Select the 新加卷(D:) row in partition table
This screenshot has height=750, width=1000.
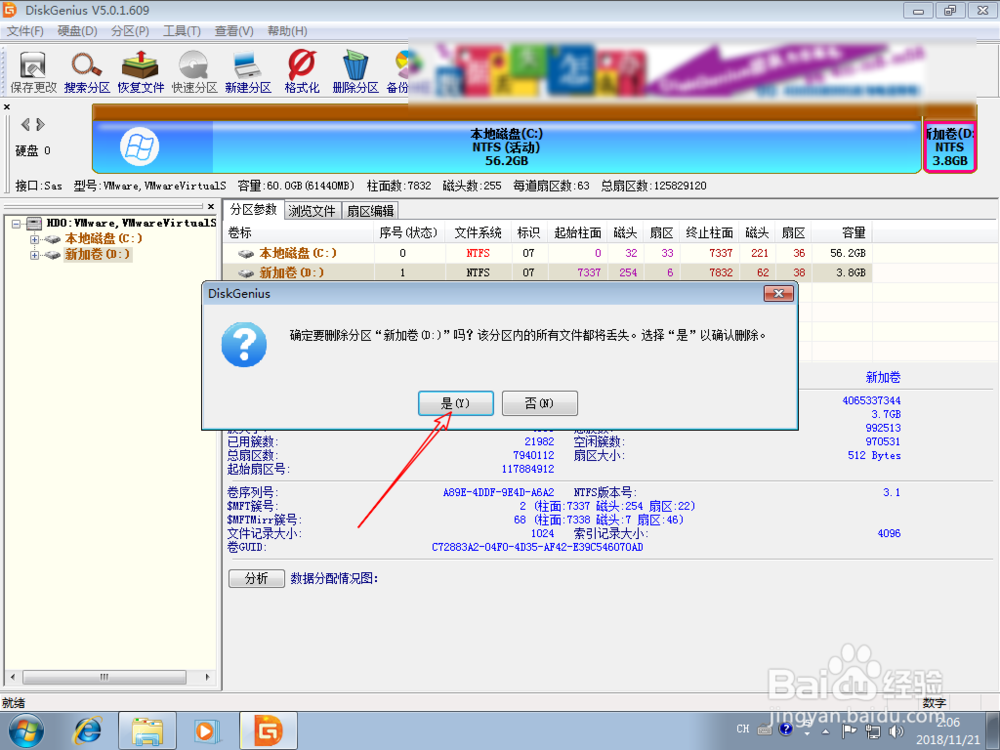[x=548, y=272]
